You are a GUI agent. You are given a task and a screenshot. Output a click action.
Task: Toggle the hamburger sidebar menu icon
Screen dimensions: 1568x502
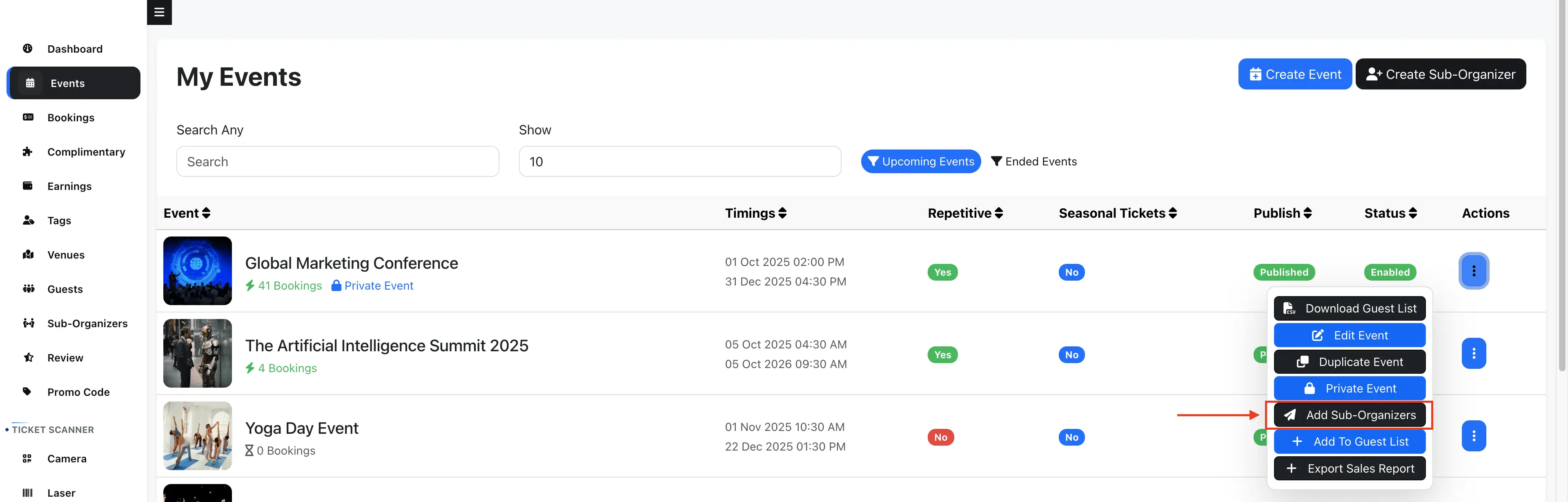pyautogui.click(x=159, y=12)
